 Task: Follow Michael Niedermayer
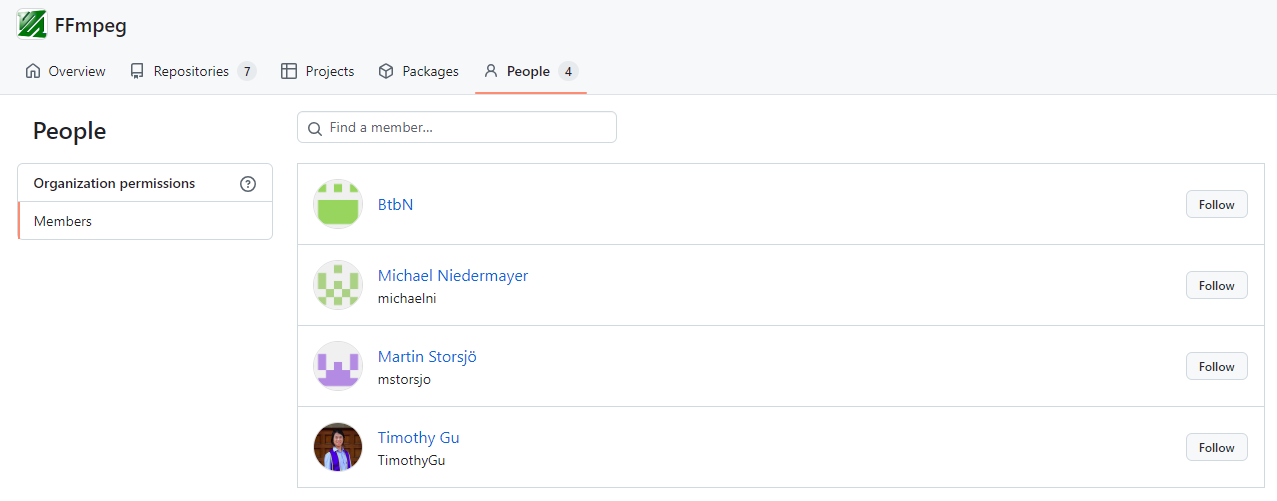[1216, 285]
